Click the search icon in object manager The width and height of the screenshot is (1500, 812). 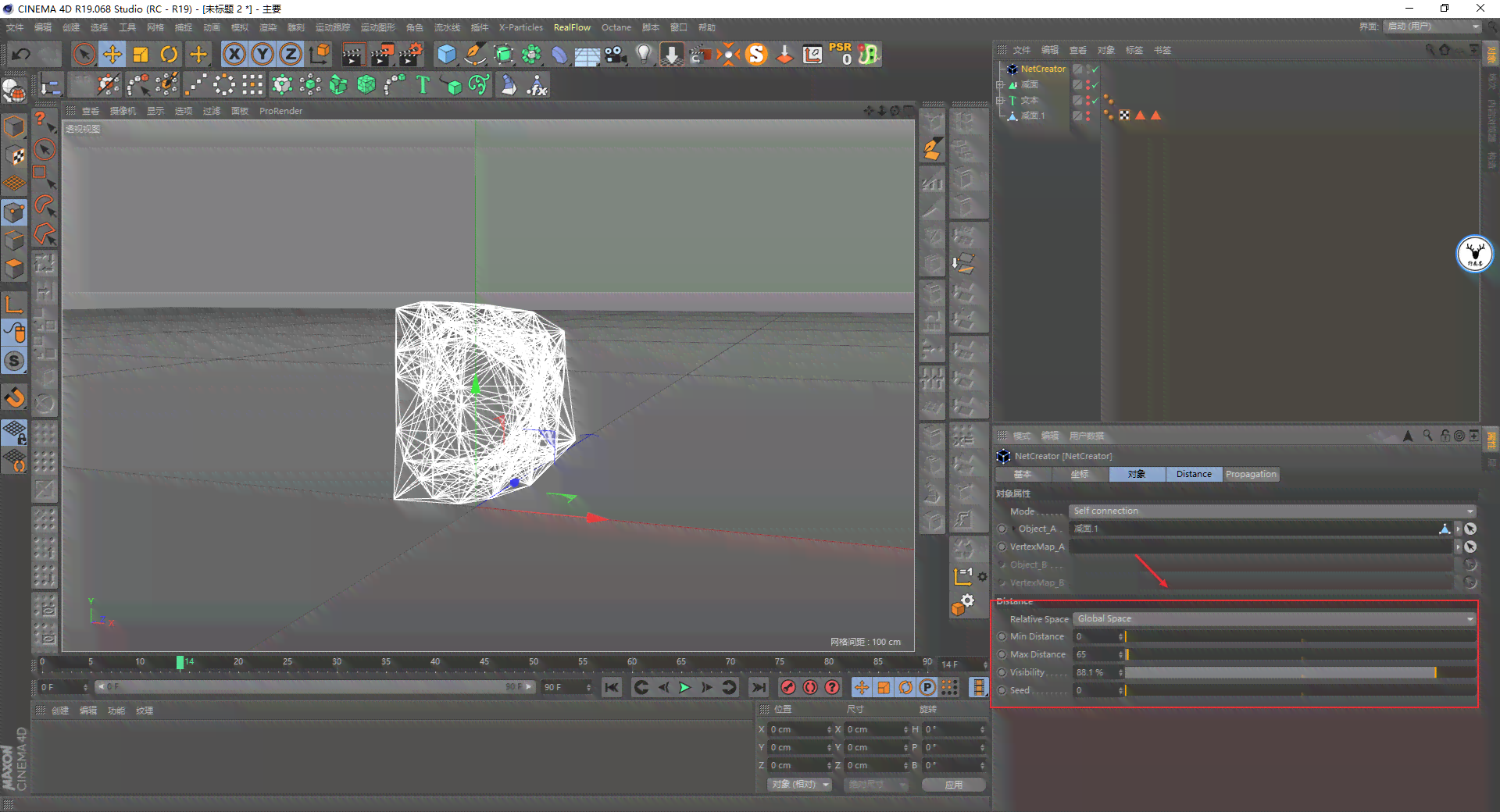pyautogui.click(x=1430, y=50)
